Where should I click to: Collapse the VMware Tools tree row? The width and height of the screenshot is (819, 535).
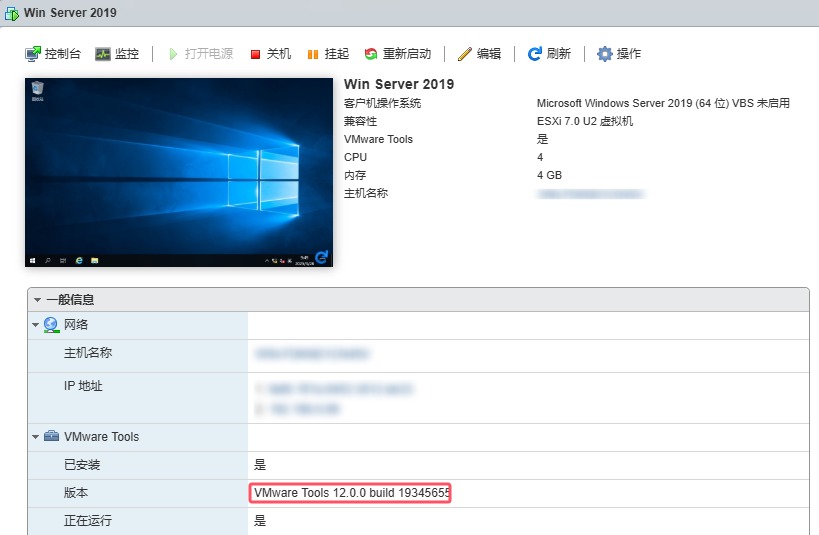pos(36,437)
